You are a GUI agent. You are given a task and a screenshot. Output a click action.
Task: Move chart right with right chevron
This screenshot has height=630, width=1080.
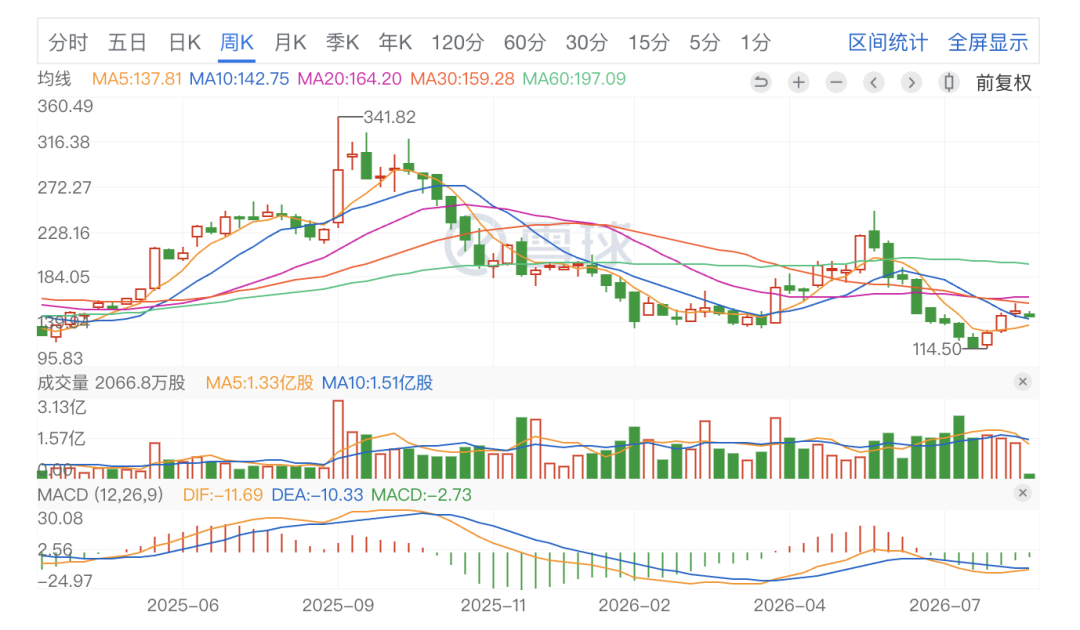click(911, 83)
